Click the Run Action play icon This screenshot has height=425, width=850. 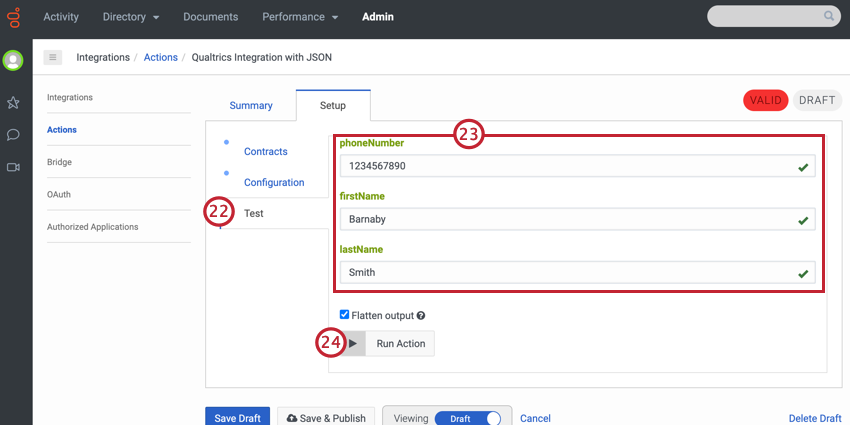(353, 343)
